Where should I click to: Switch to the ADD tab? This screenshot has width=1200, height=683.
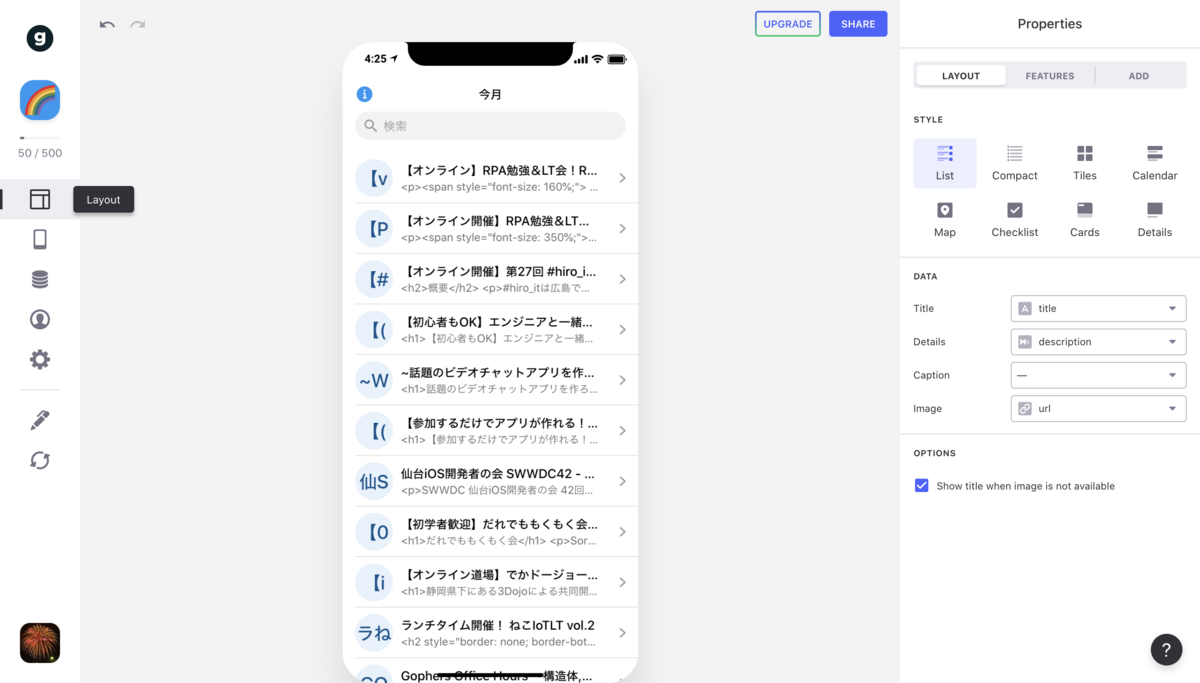tap(1139, 76)
